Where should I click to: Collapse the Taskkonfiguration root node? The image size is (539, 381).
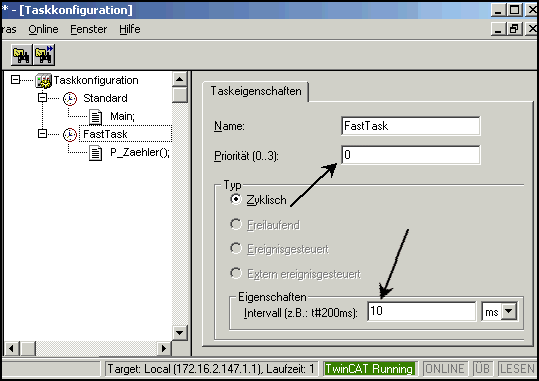coord(15,80)
